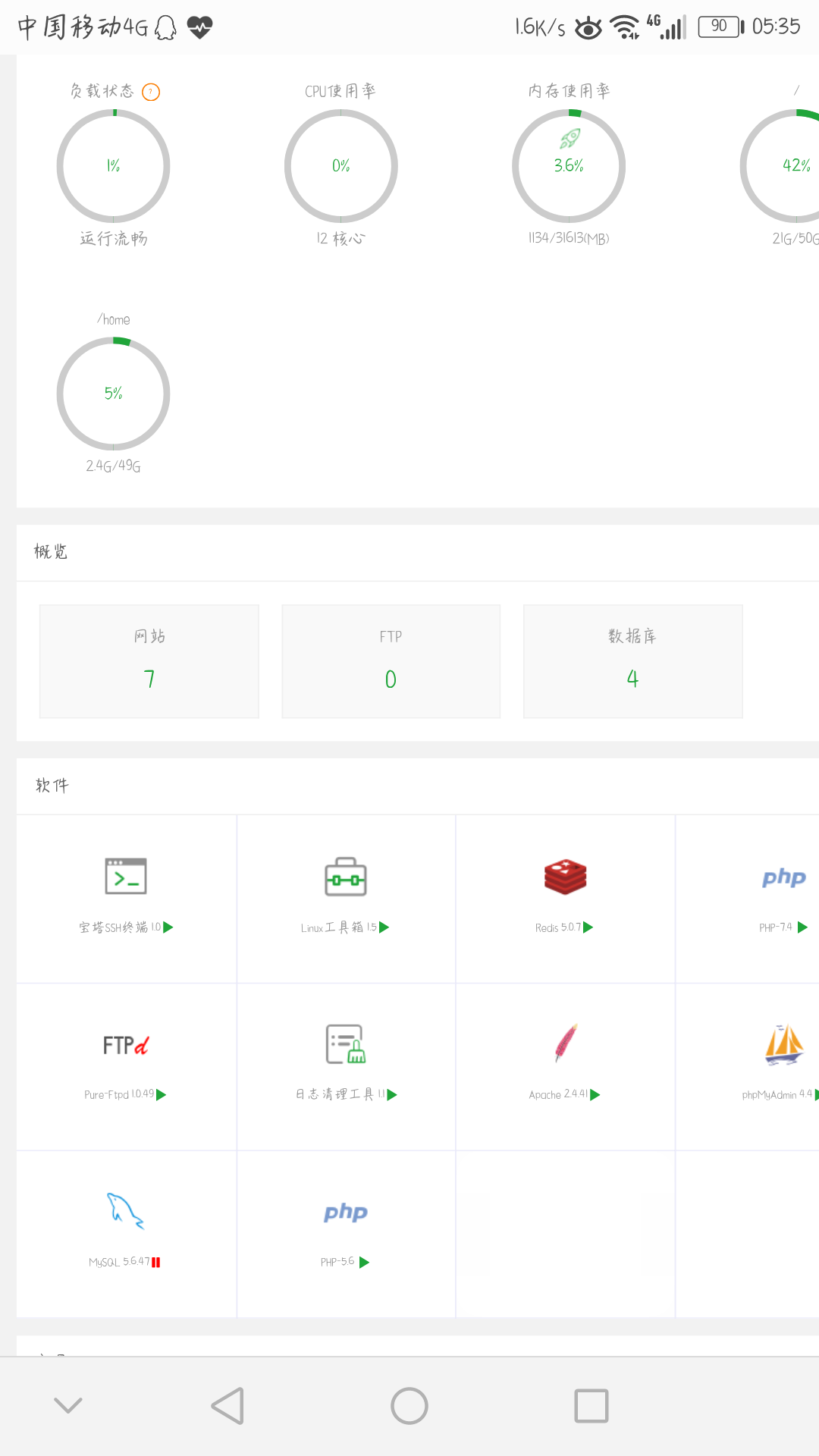The image size is (819, 1456).
Task: Tap the Wi-Fi status icon
Action: point(625,27)
